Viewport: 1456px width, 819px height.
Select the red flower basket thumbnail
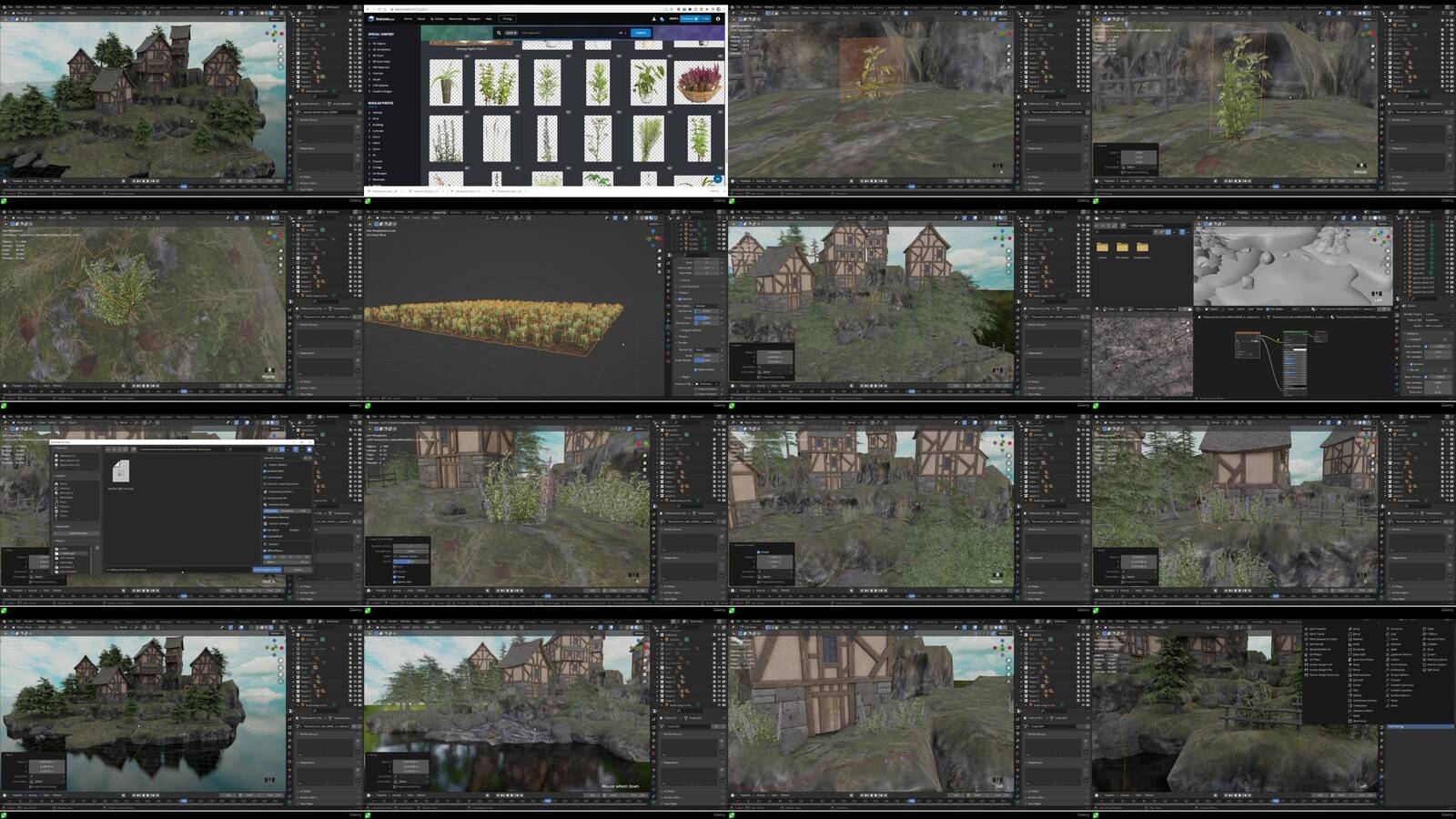pos(699,82)
